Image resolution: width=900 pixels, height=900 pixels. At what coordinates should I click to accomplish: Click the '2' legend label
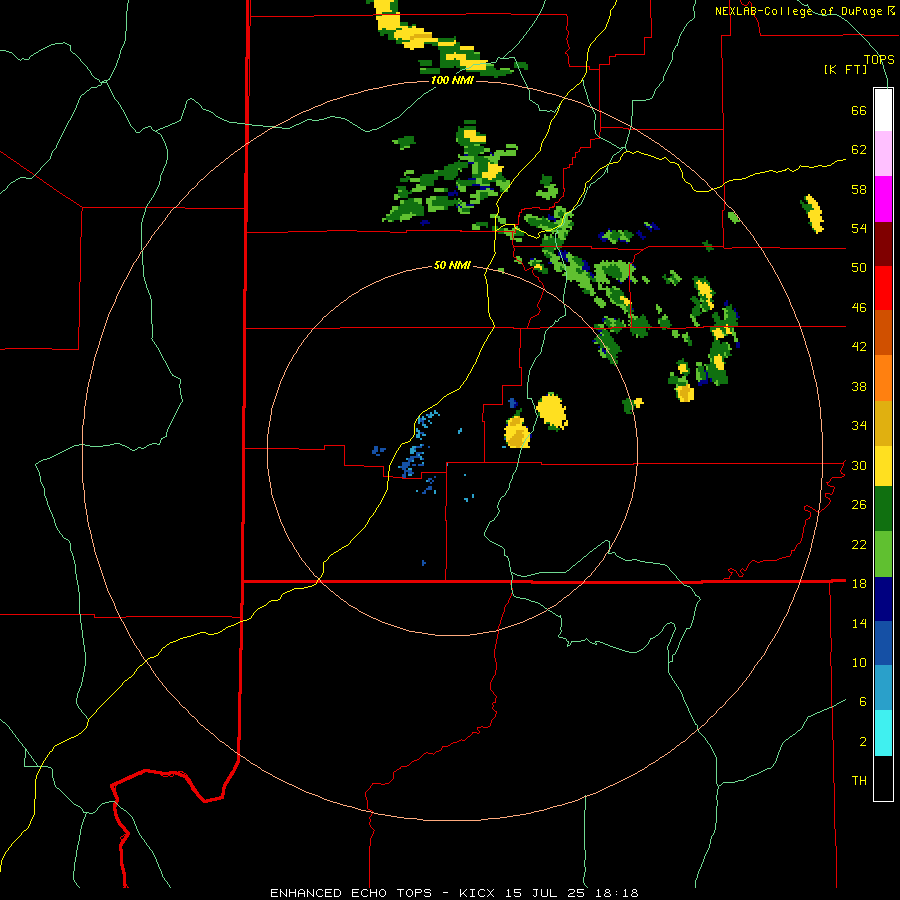tap(863, 742)
